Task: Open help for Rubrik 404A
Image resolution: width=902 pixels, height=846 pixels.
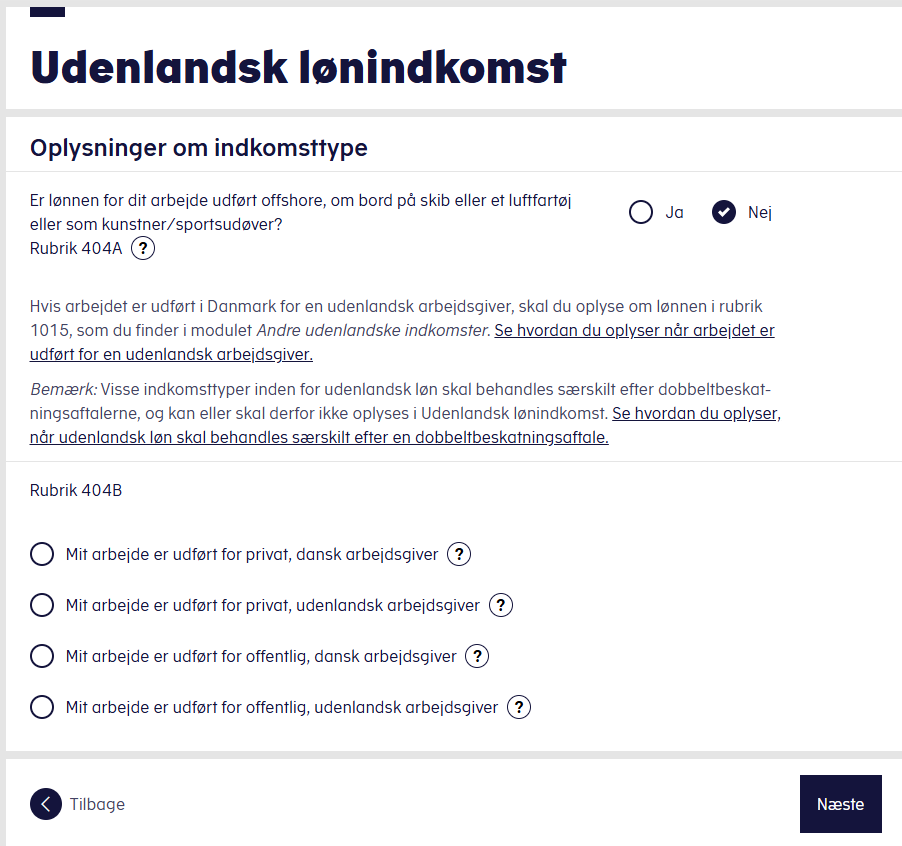Action: point(143,248)
